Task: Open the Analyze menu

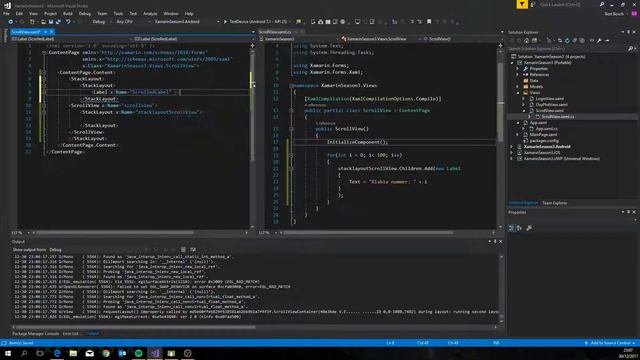Action: pyautogui.click(x=150, y=13)
